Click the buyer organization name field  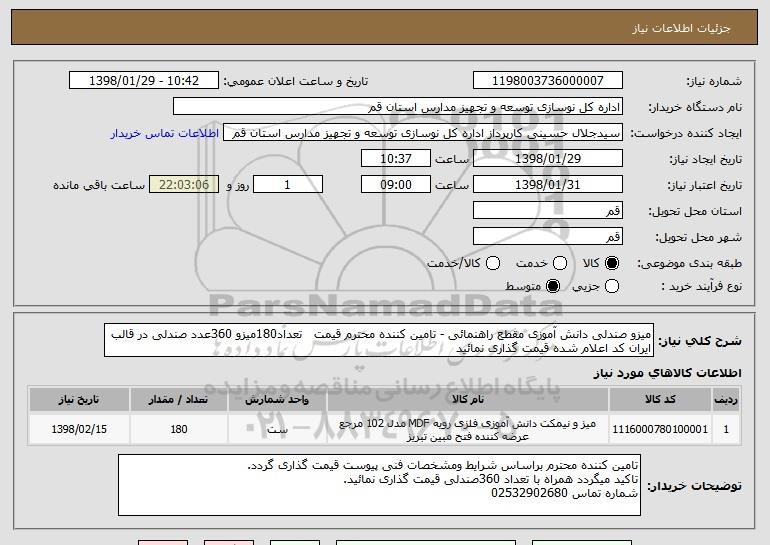click(x=398, y=107)
